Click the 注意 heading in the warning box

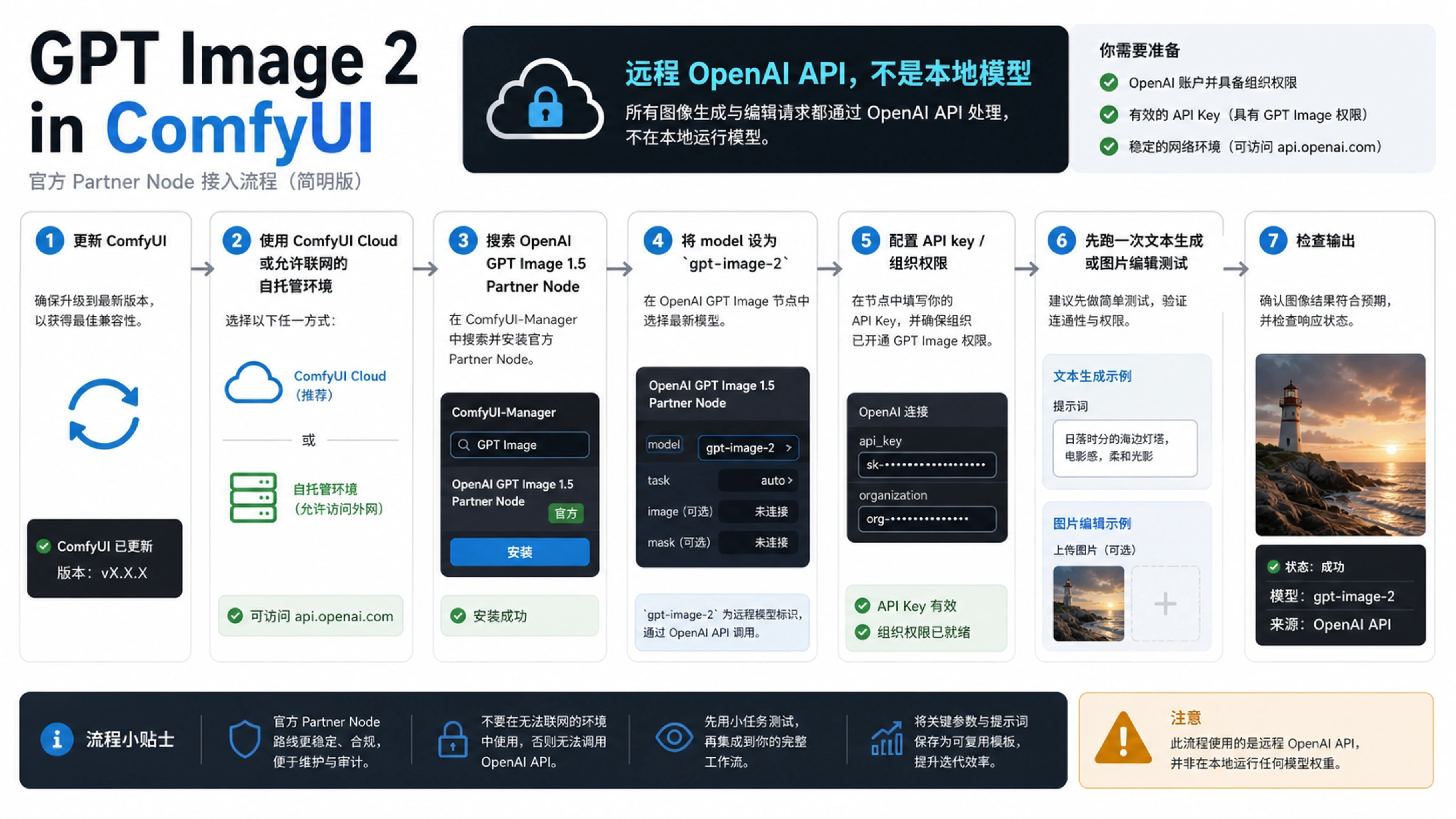point(1185,718)
